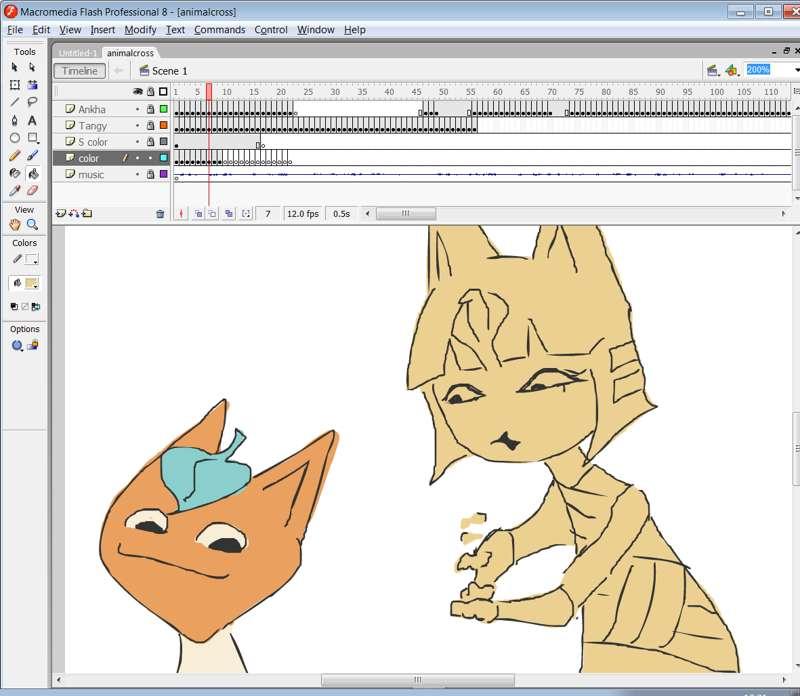Open the Commands menu
This screenshot has width=800, height=696.
point(219,30)
